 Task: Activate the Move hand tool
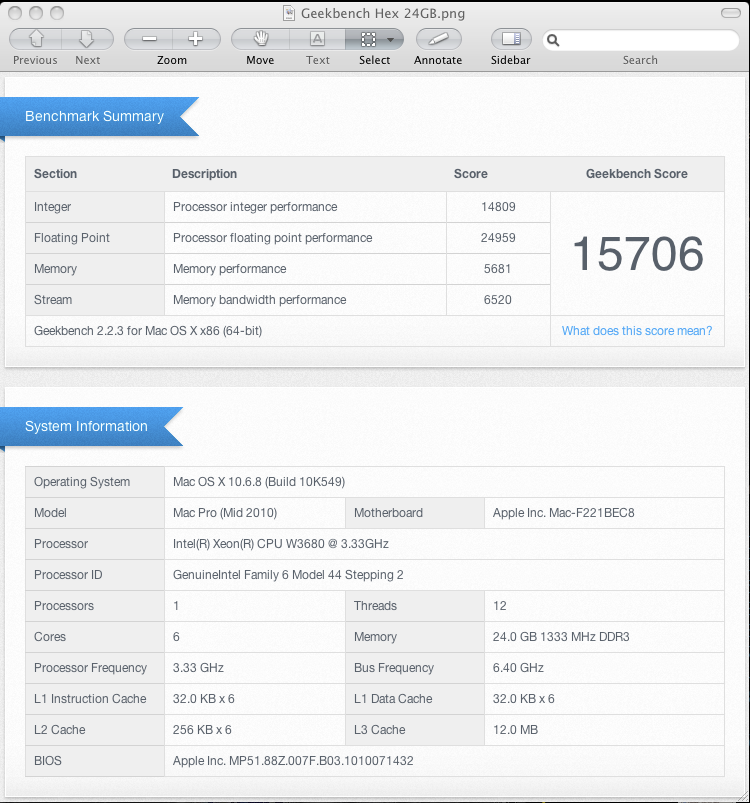click(x=261, y=39)
